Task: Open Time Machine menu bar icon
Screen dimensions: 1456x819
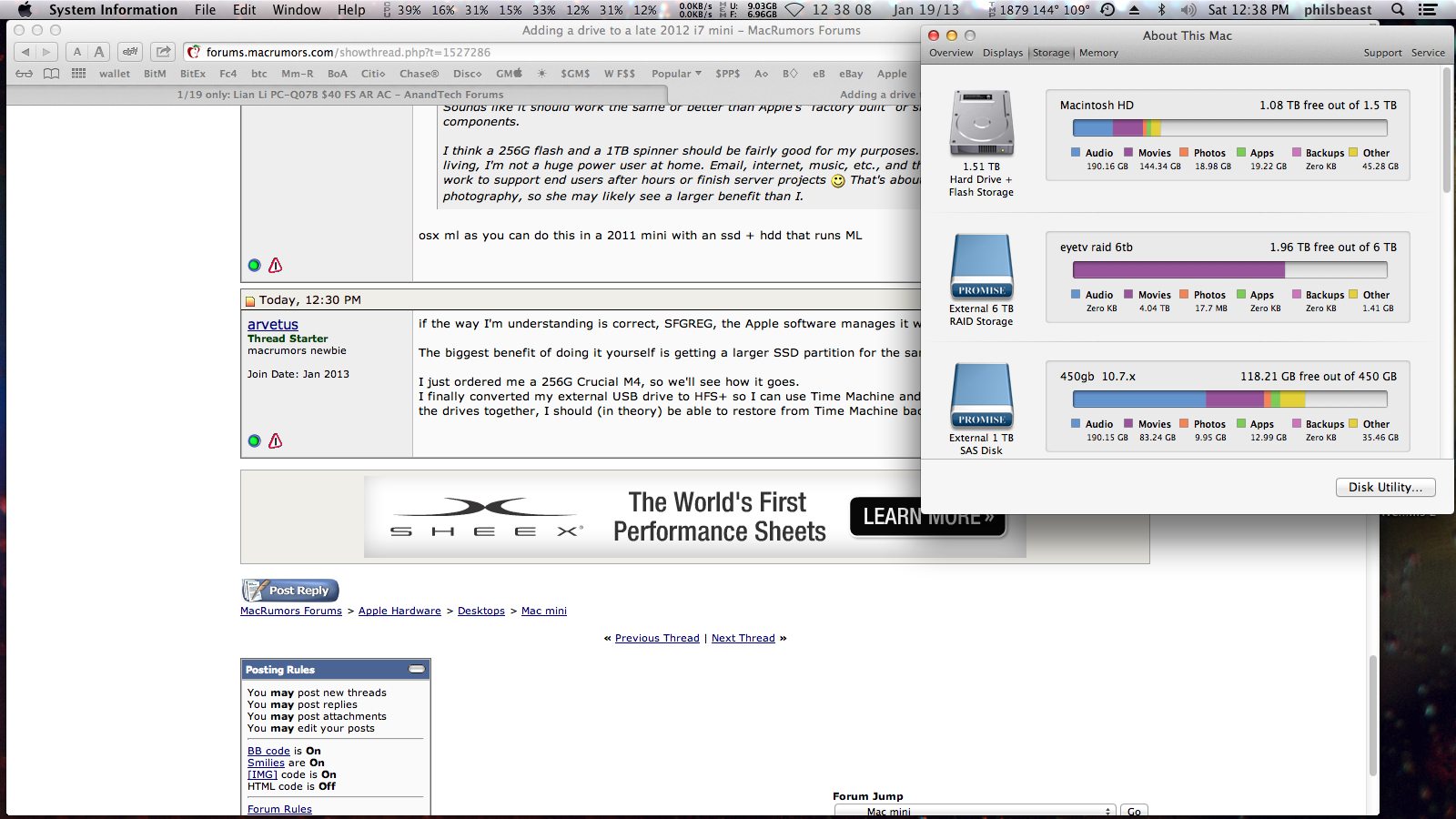Action: point(1107,10)
